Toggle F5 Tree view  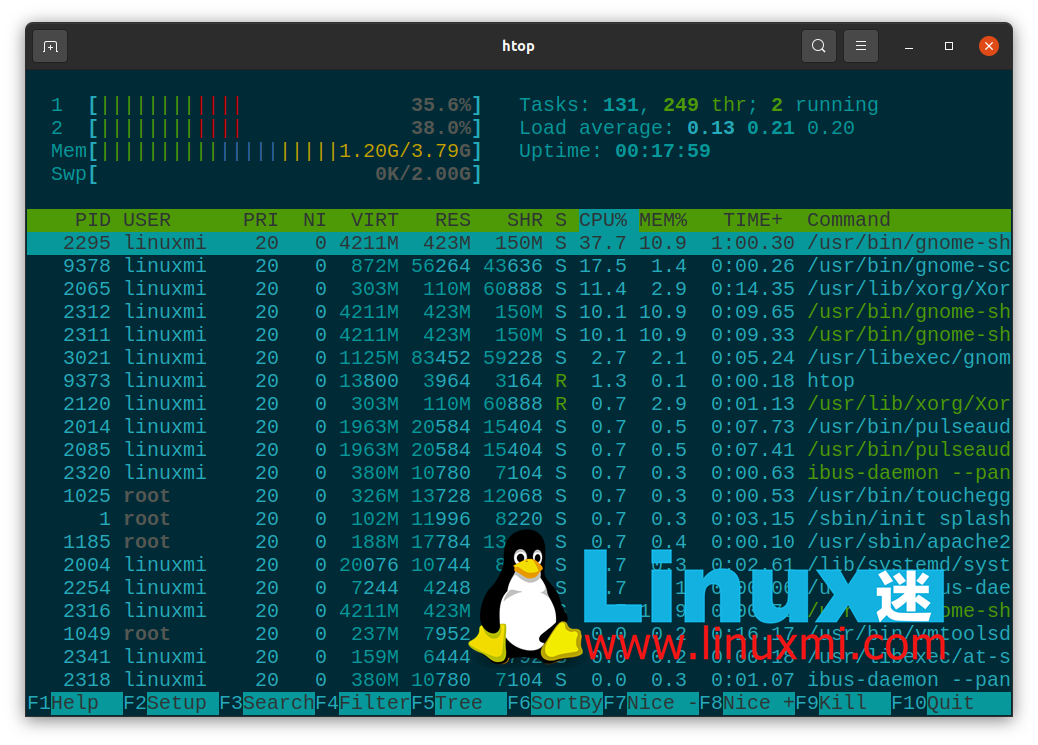click(x=459, y=703)
